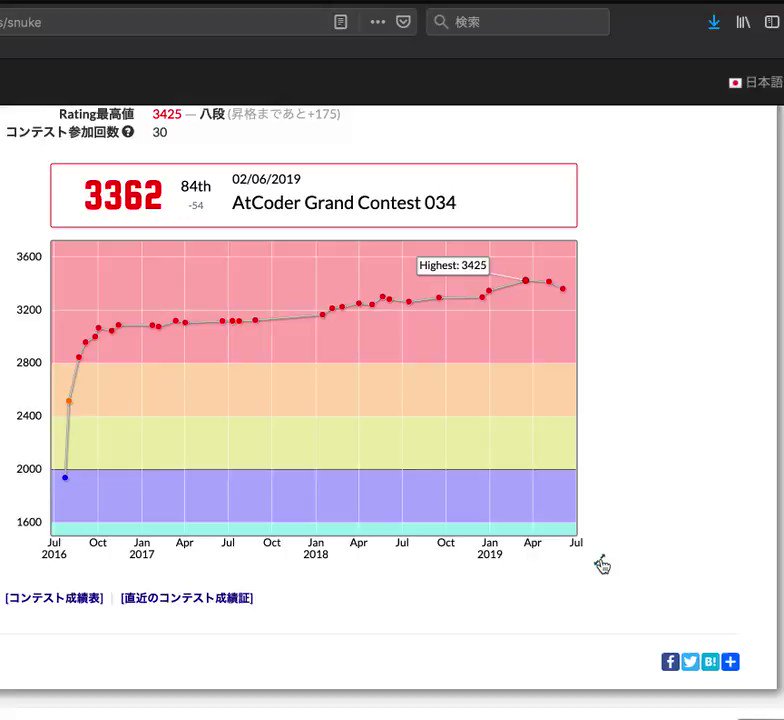
Task: Open more share options plus icon
Action: click(730, 662)
